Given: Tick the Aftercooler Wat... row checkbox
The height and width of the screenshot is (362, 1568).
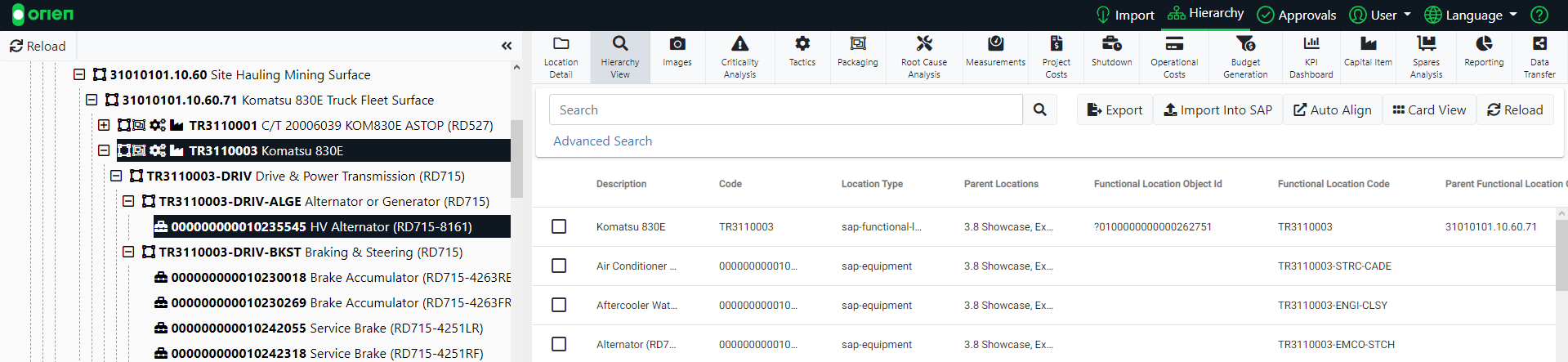Looking at the screenshot, I should tap(559, 305).
